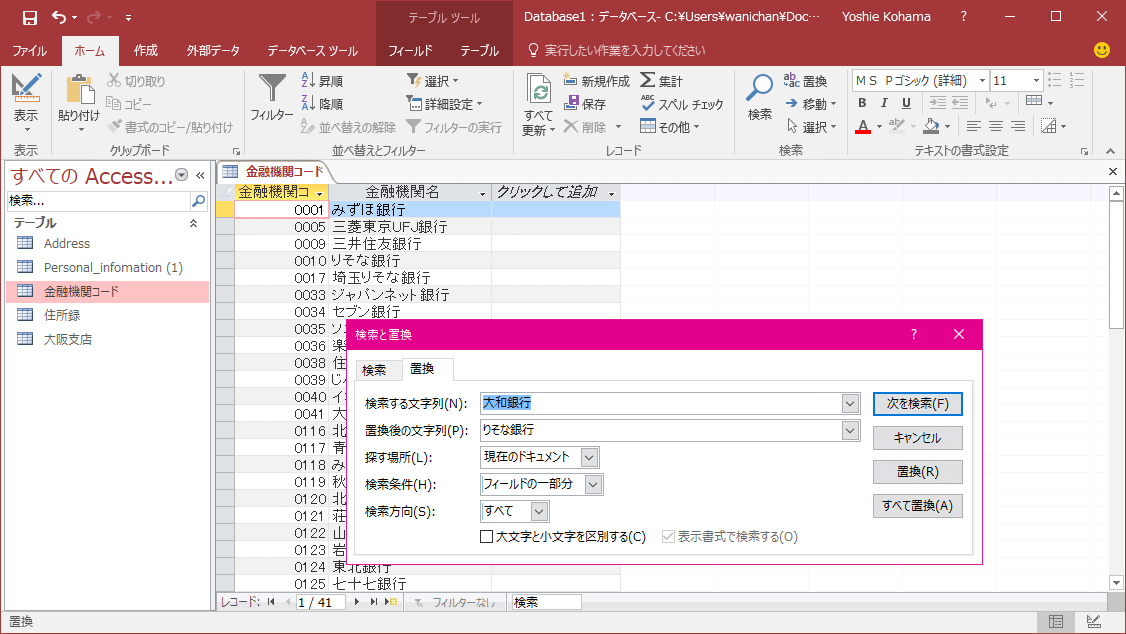Click the Undo arrow icon

[59, 17]
